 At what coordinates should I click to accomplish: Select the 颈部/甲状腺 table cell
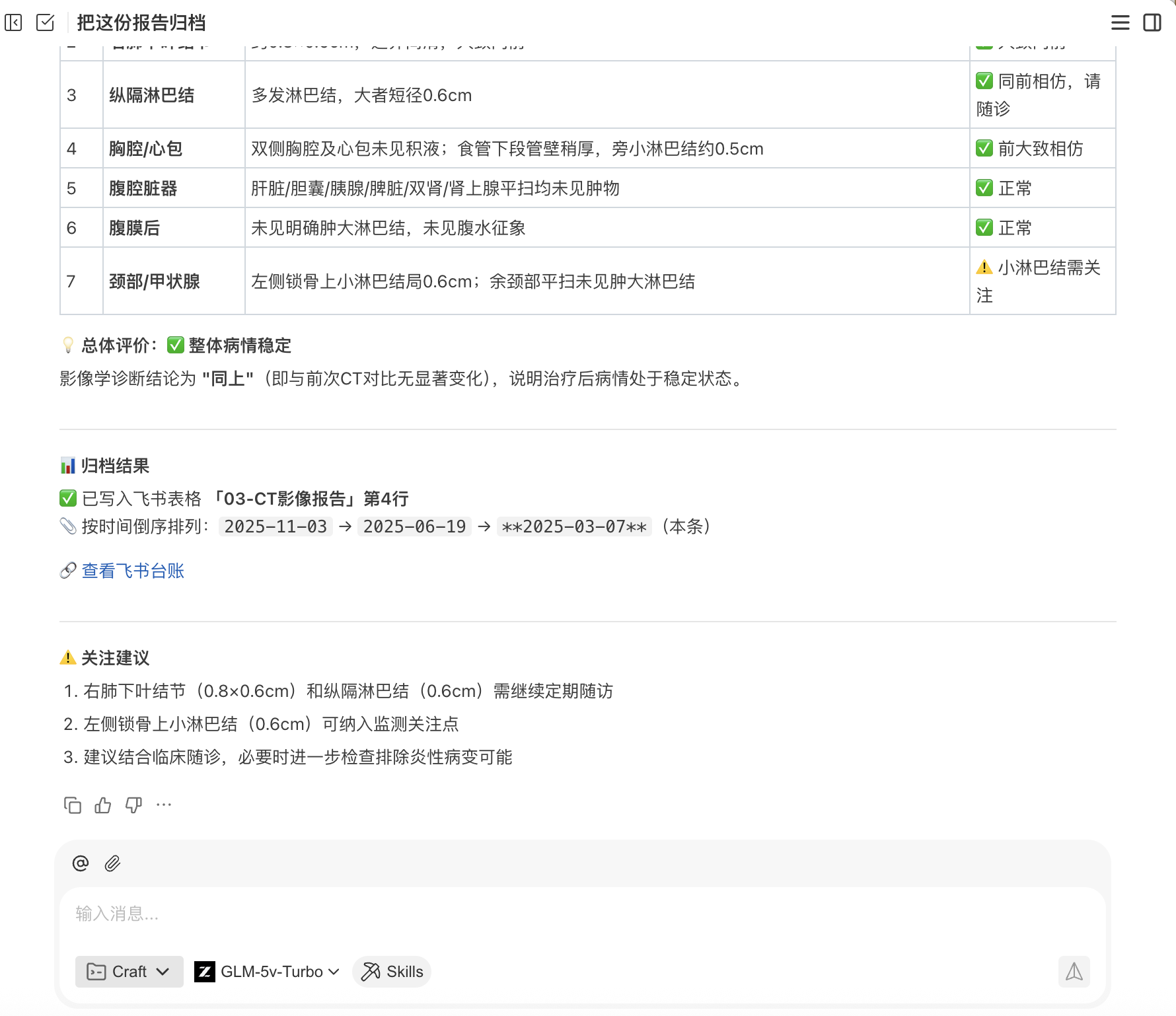(174, 281)
